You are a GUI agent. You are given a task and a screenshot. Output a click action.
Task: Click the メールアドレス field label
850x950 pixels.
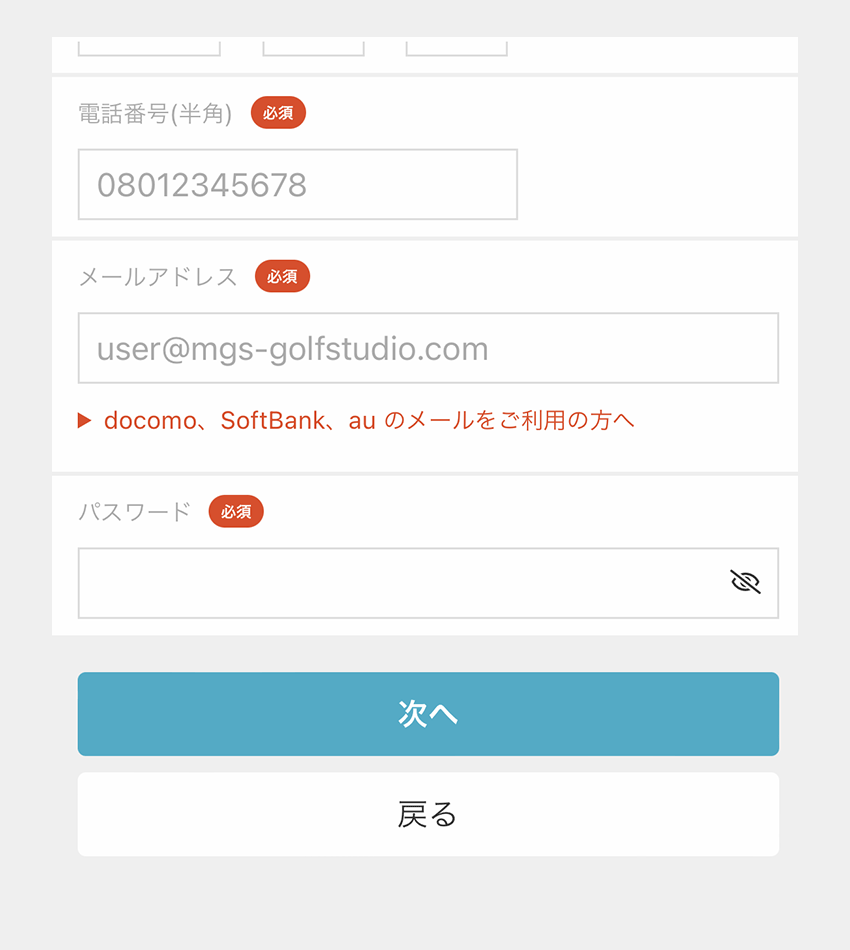click(158, 277)
